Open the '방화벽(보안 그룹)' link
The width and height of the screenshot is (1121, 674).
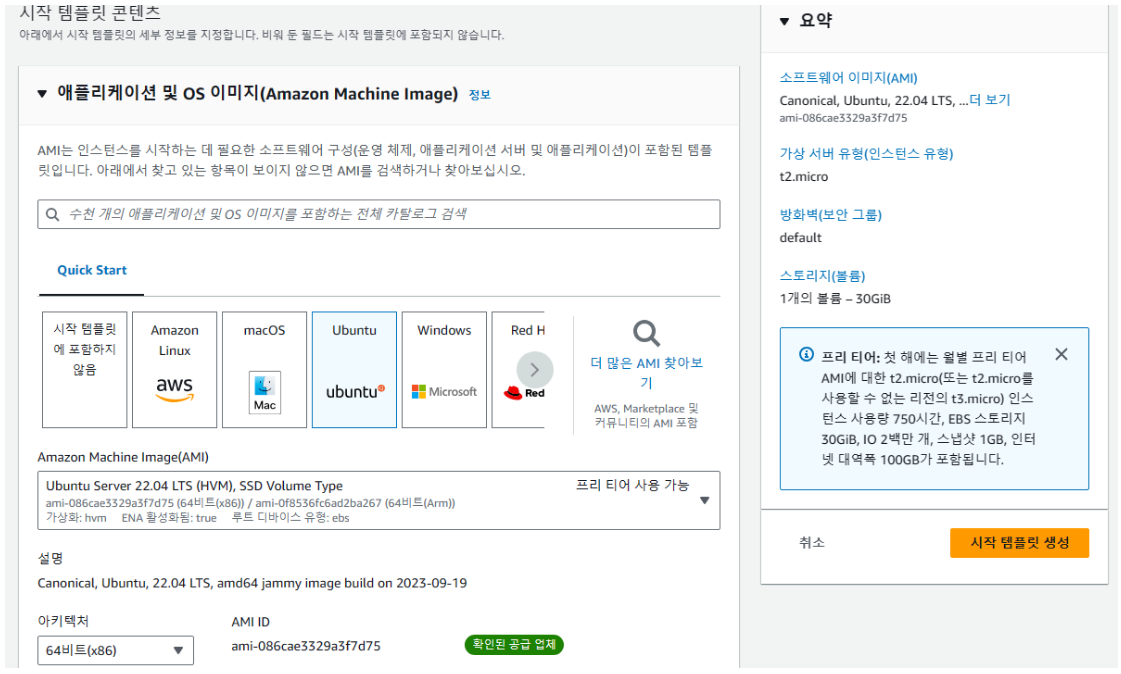(x=830, y=214)
